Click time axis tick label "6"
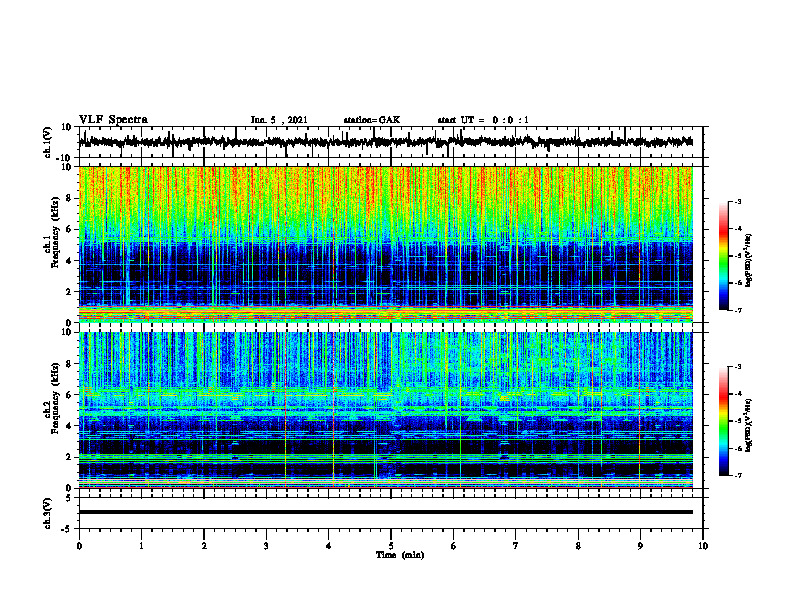The width and height of the screenshot is (792, 612). point(453,546)
